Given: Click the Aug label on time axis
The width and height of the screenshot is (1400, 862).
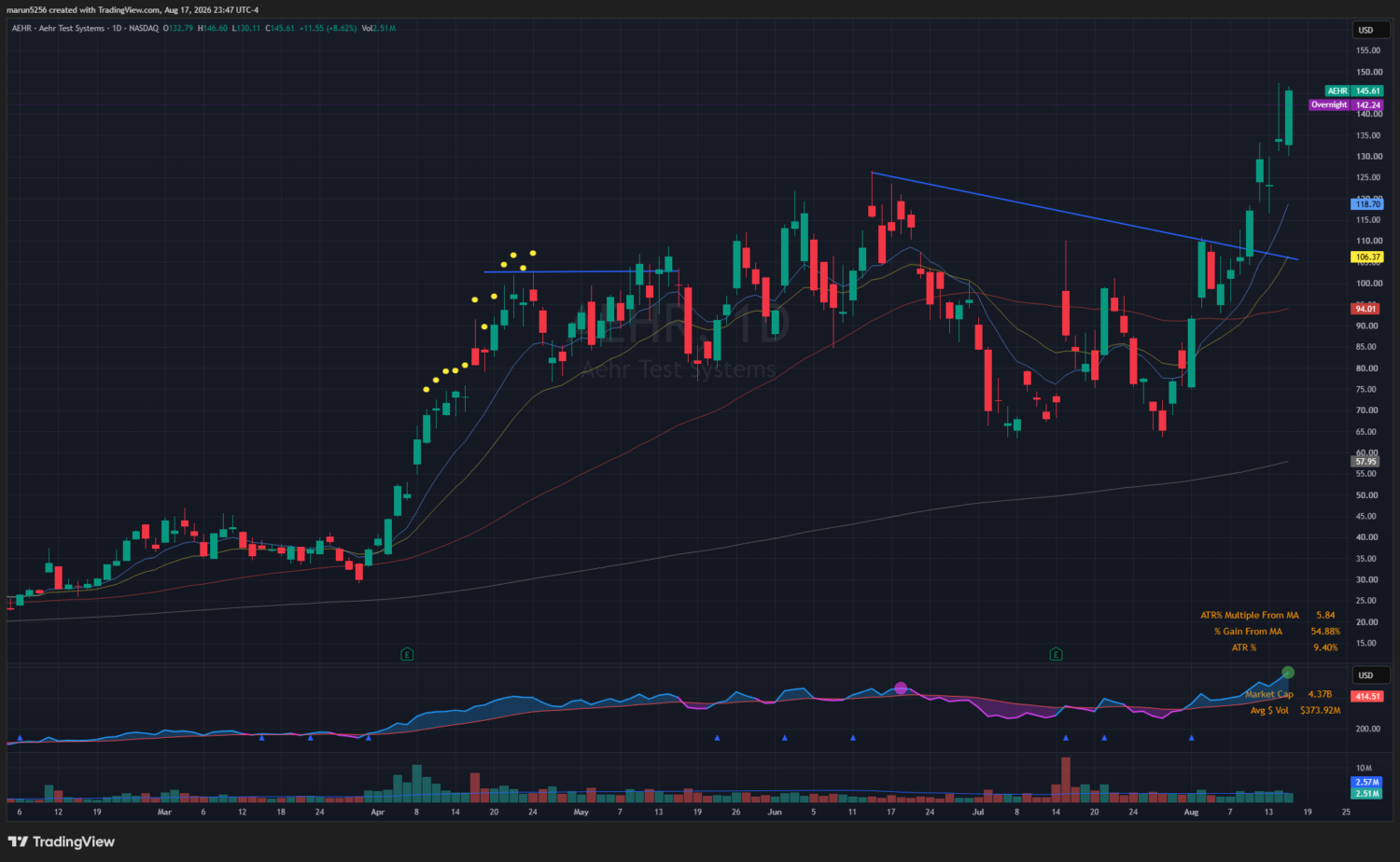Looking at the screenshot, I should pyautogui.click(x=1191, y=812).
